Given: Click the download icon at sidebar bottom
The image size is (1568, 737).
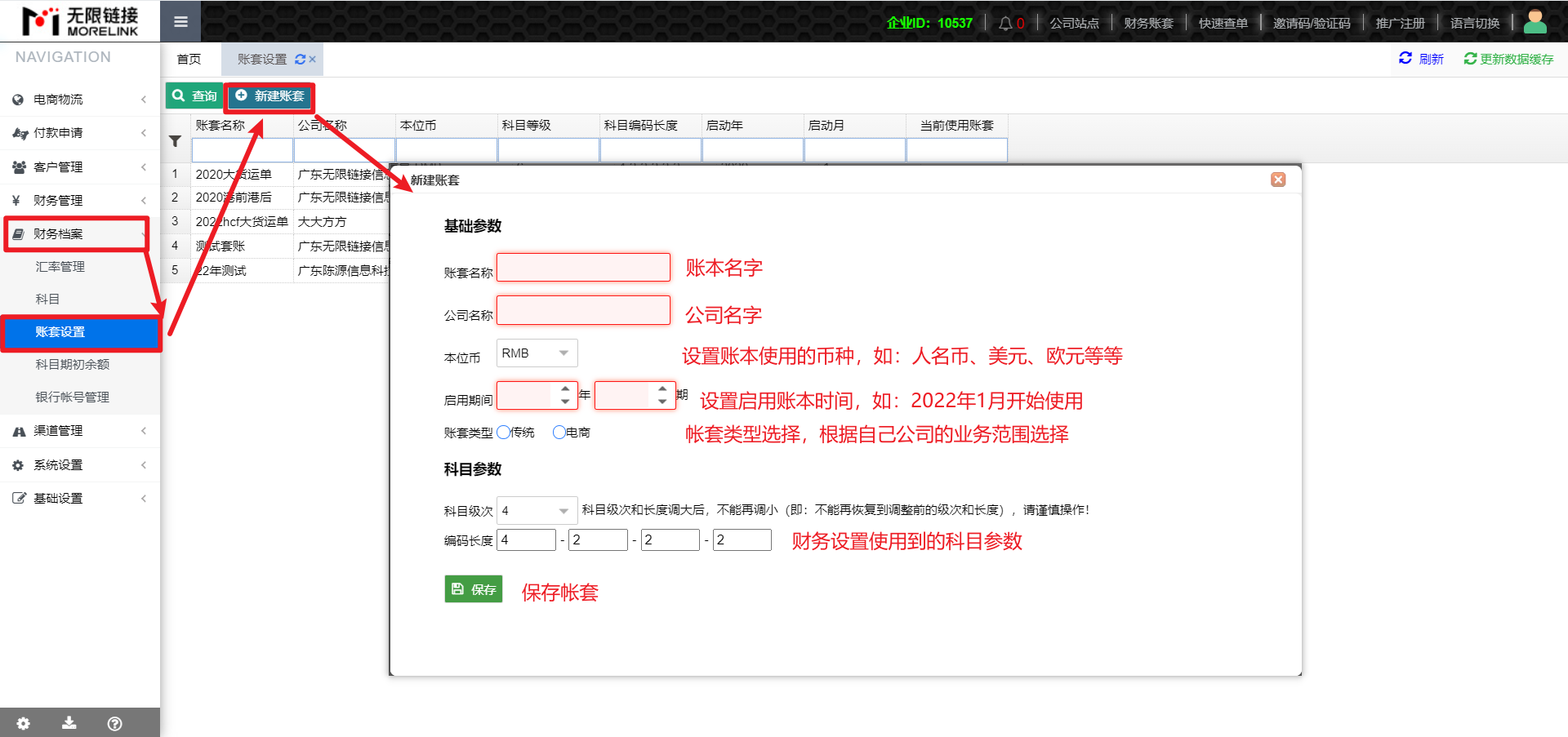Looking at the screenshot, I should click(69, 723).
